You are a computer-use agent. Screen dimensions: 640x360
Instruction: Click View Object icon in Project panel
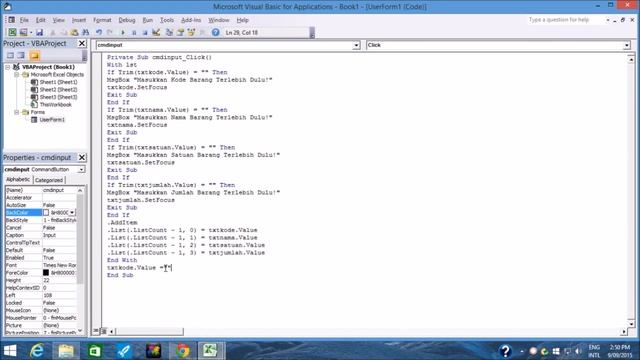pos(21,56)
